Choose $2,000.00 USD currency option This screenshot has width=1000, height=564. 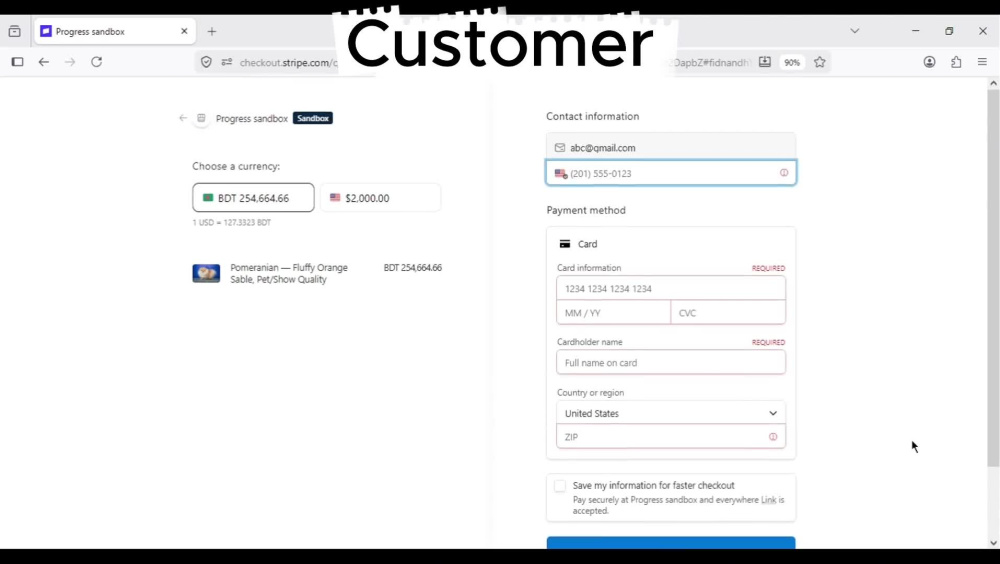[x=380, y=198]
